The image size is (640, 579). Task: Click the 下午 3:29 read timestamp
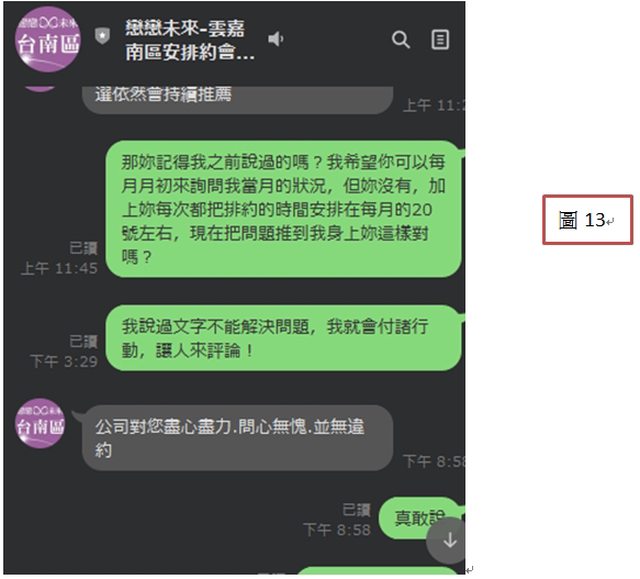(x=64, y=362)
